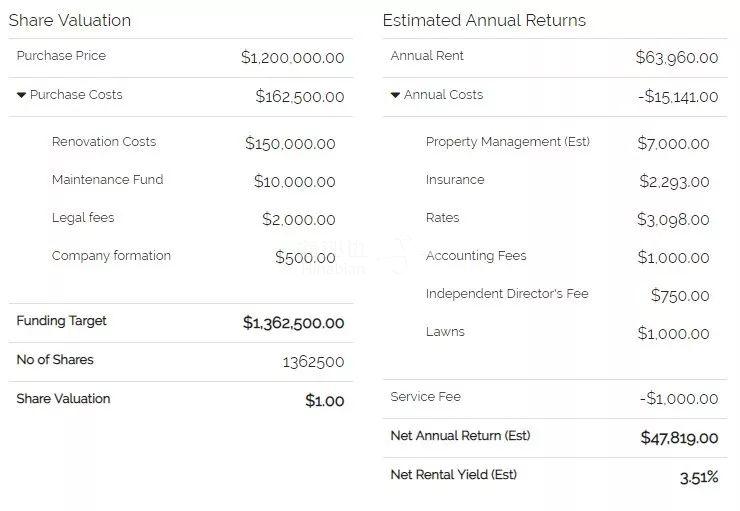
Task: Select the Purchase Price amount $1,200,000.00
Action: 293,58
